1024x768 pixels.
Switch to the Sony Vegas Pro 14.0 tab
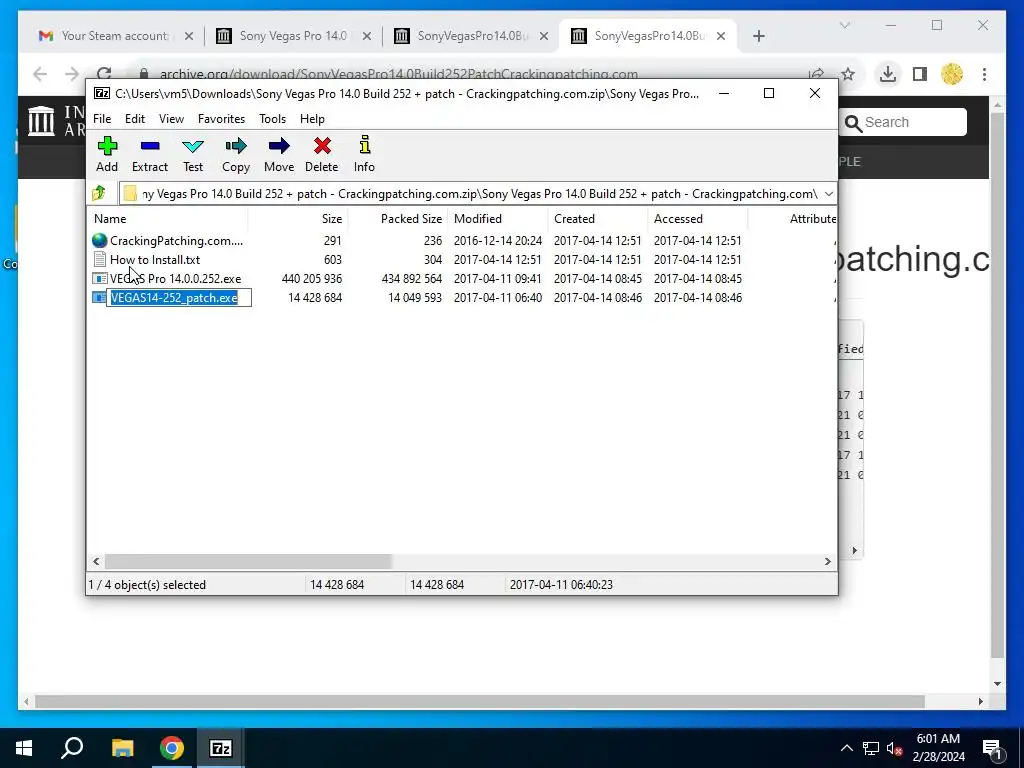point(293,36)
